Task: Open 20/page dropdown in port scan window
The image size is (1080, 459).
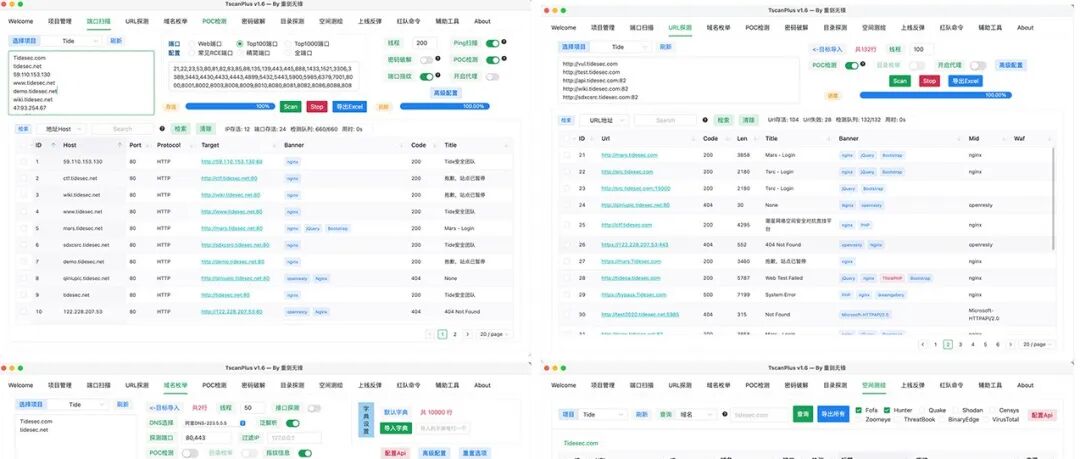Action: click(x=494, y=334)
